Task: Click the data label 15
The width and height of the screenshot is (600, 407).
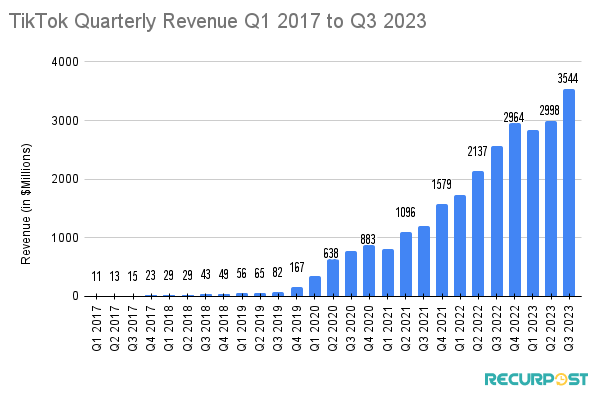Action: click(132, 276)
